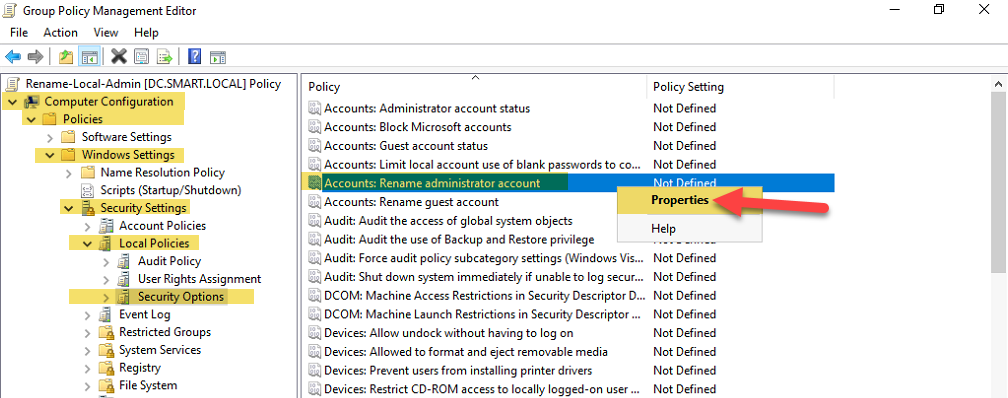Viewport: 1008px width, 398px height.
Task: Select Accounts: Rename administrator account policy
Action: point(432,183)
